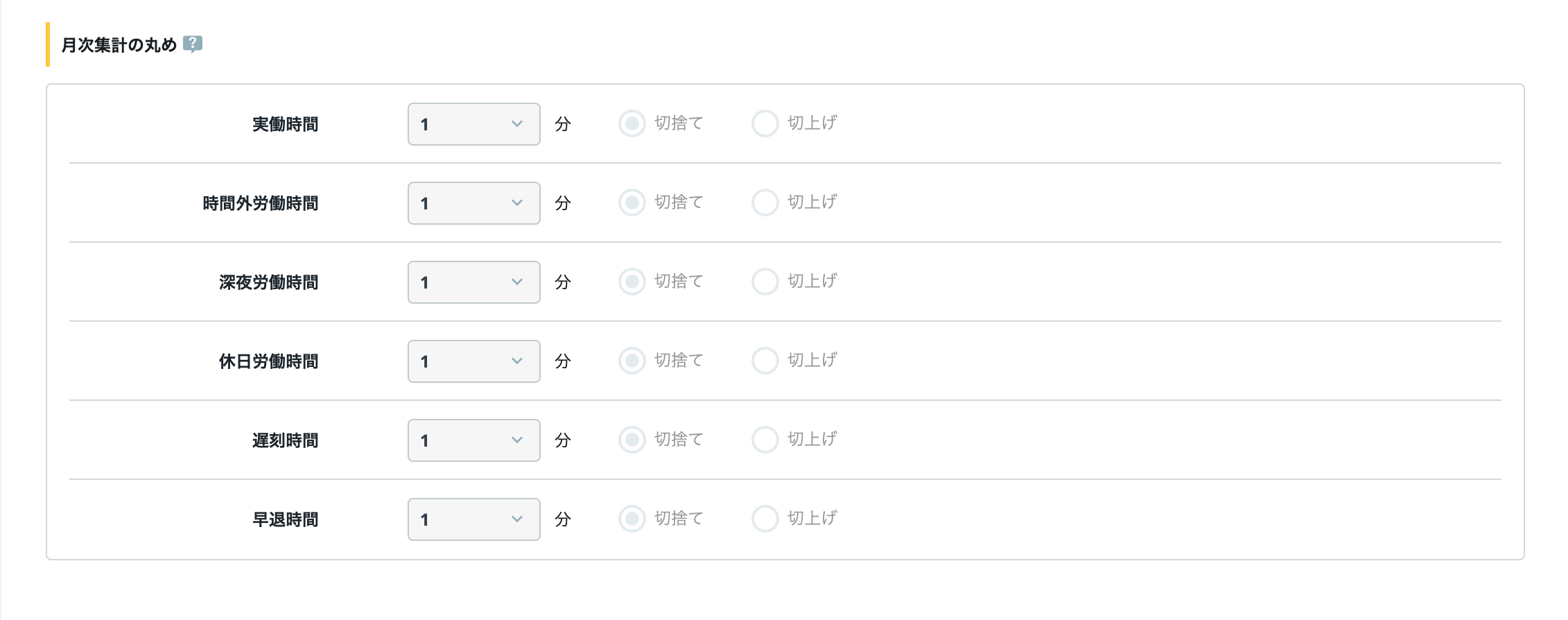This screenshot has height=620, width=1568.
Task: Choose 切上げ for 時間外労働時間
Action: tap(765, 203)
